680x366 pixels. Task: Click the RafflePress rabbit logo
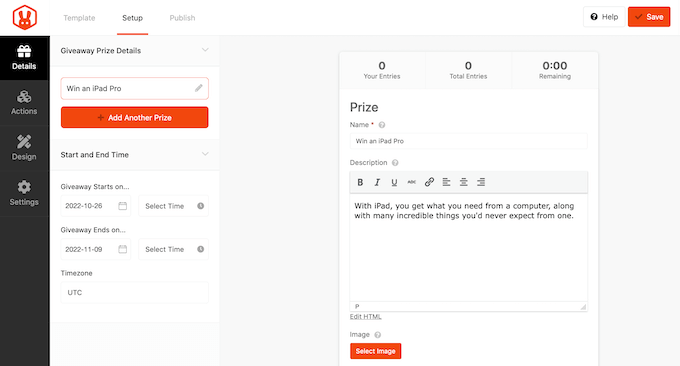coord(25,17)
